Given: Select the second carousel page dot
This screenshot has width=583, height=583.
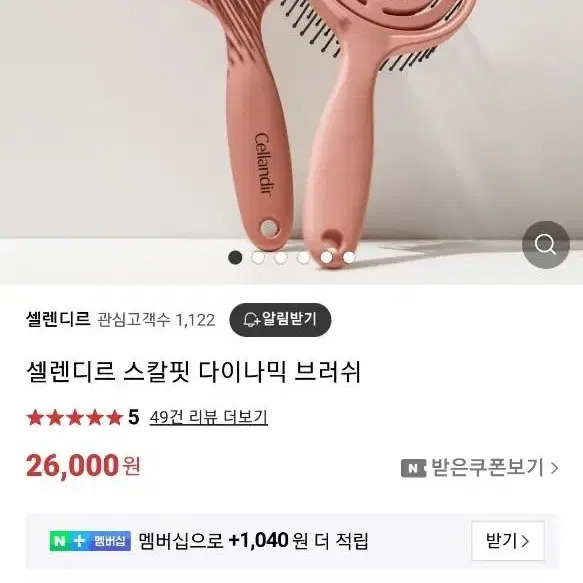Looking at the screenshot, I should click(x=258, y=257).
